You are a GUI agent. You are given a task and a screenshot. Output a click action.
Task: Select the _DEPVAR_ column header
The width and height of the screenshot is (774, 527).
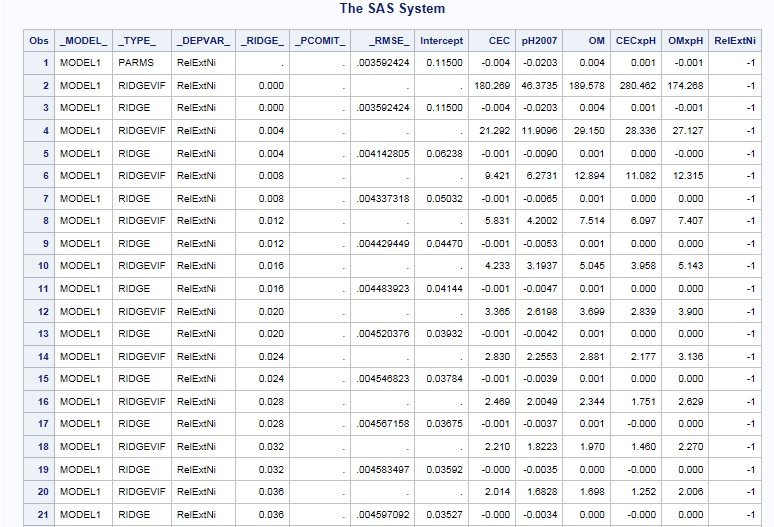204,41
